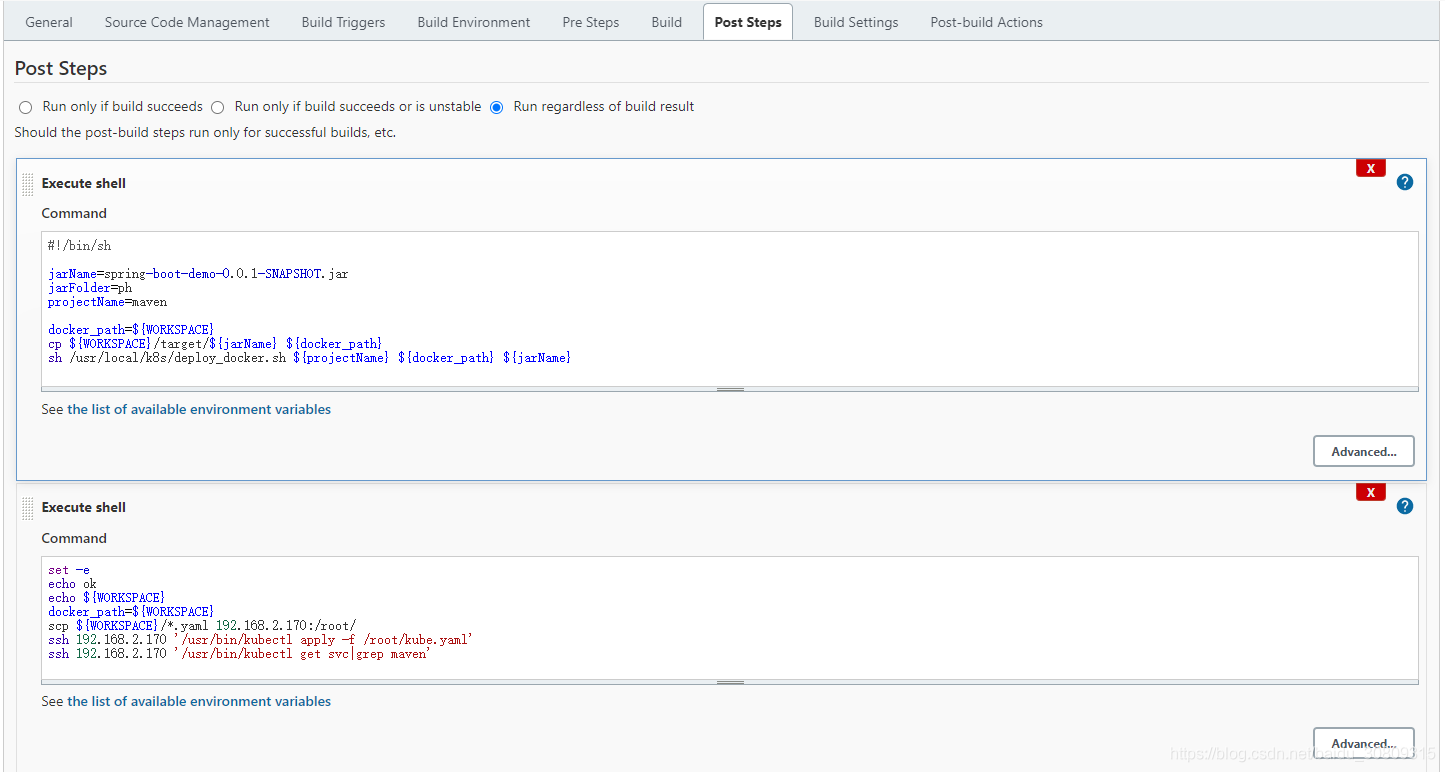Viewport: 1445px width, 772px height.
Task: Open the Post-build Actions tab
Action: tap(986, 21)
